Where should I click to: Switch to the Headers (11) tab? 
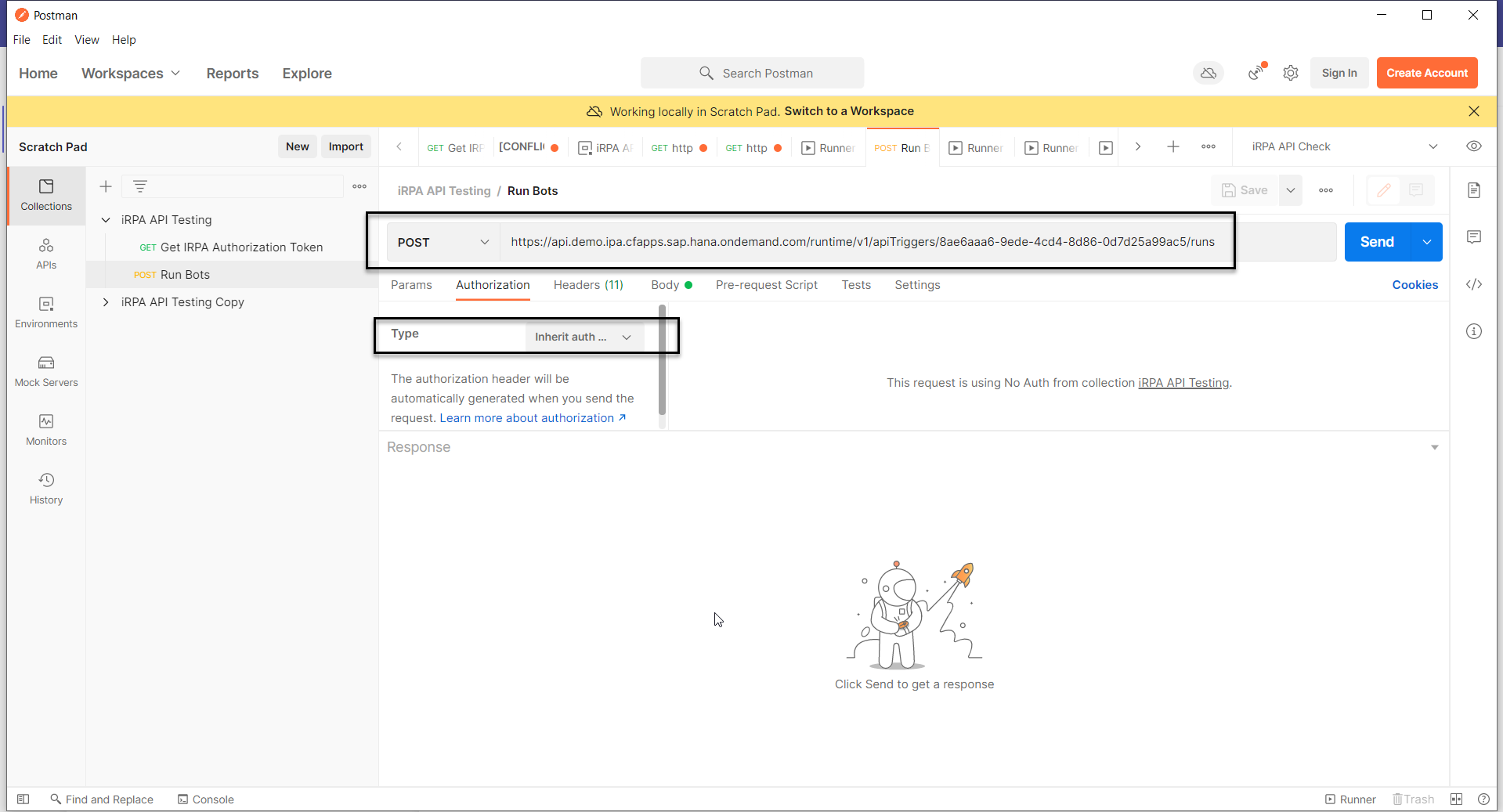click(x=588, y=285)
